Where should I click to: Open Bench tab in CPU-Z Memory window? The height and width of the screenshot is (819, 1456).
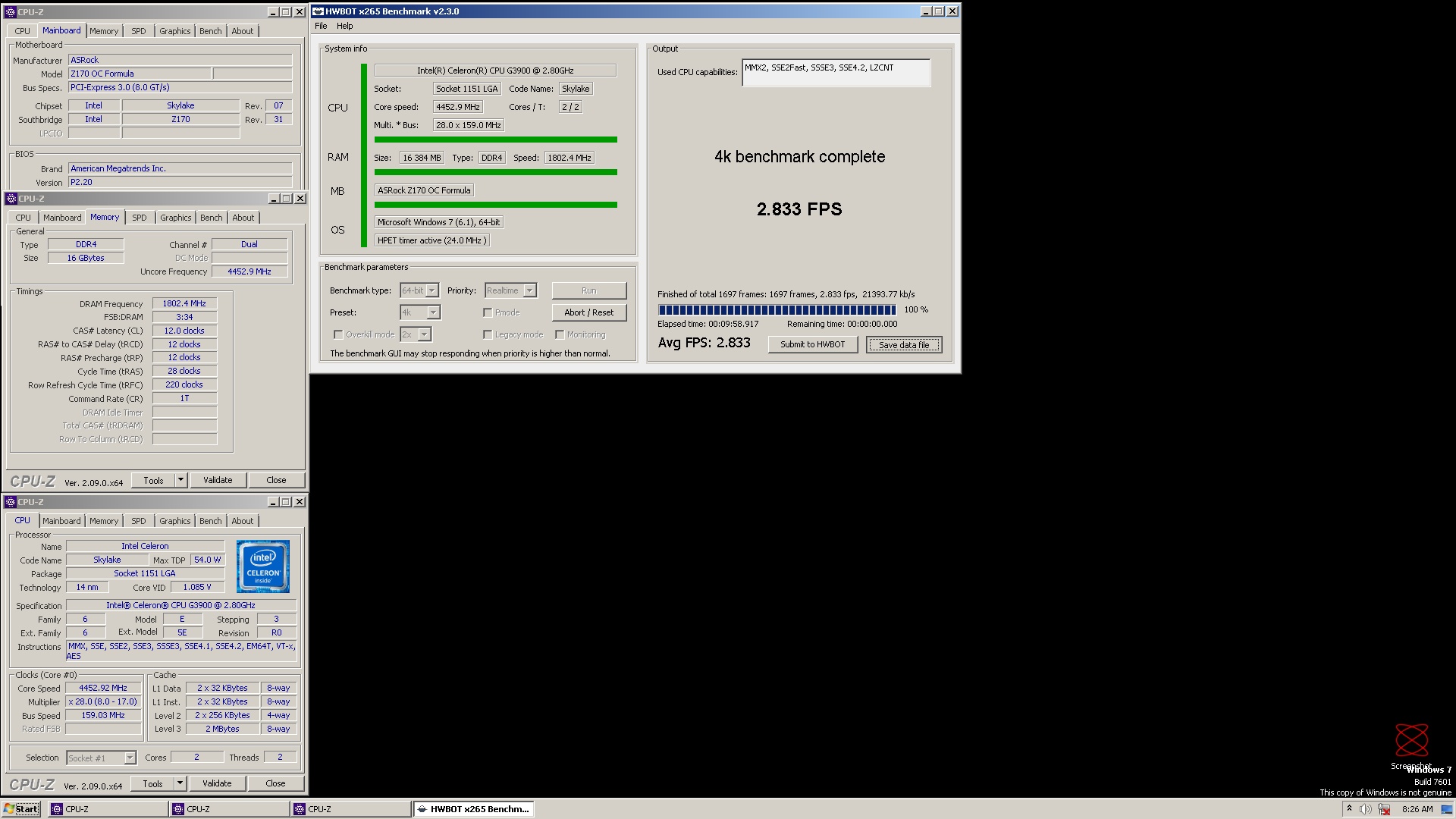point(211,218)
